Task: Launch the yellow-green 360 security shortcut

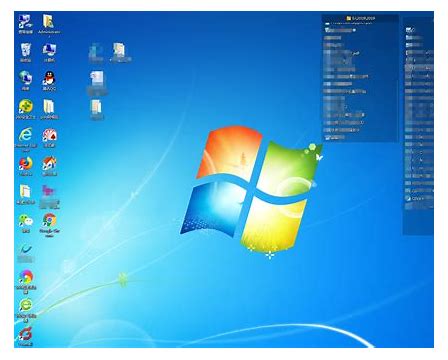Action: [26, 107]
